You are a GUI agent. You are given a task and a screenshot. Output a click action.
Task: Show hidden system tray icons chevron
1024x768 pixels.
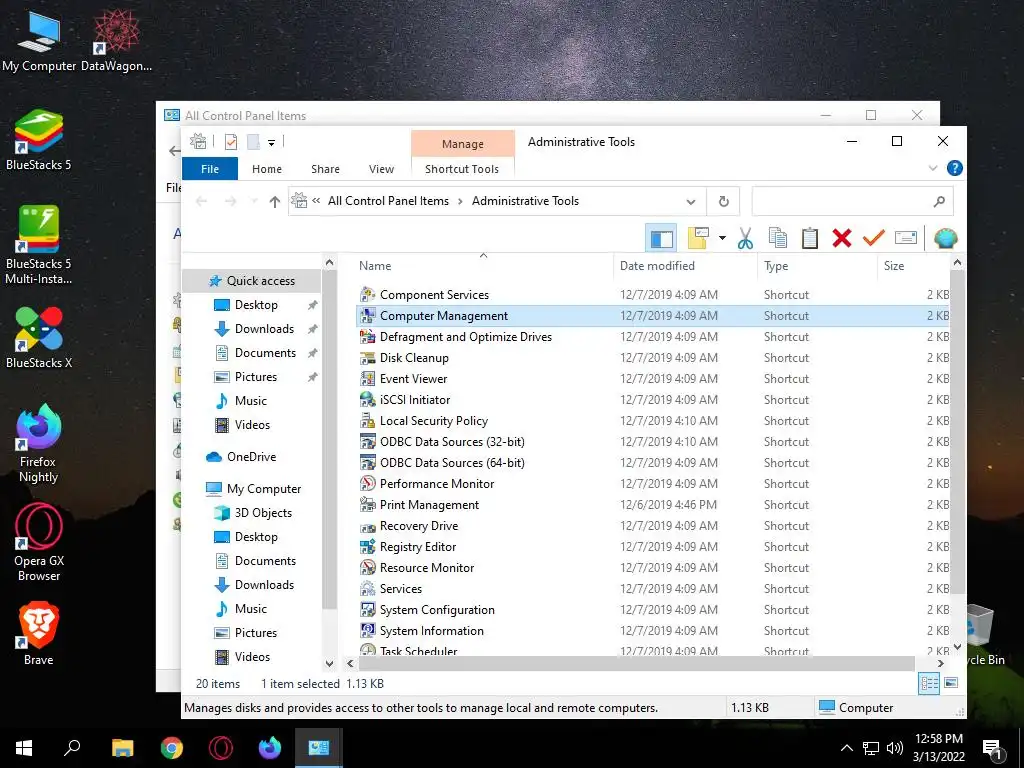click(846, 748)
